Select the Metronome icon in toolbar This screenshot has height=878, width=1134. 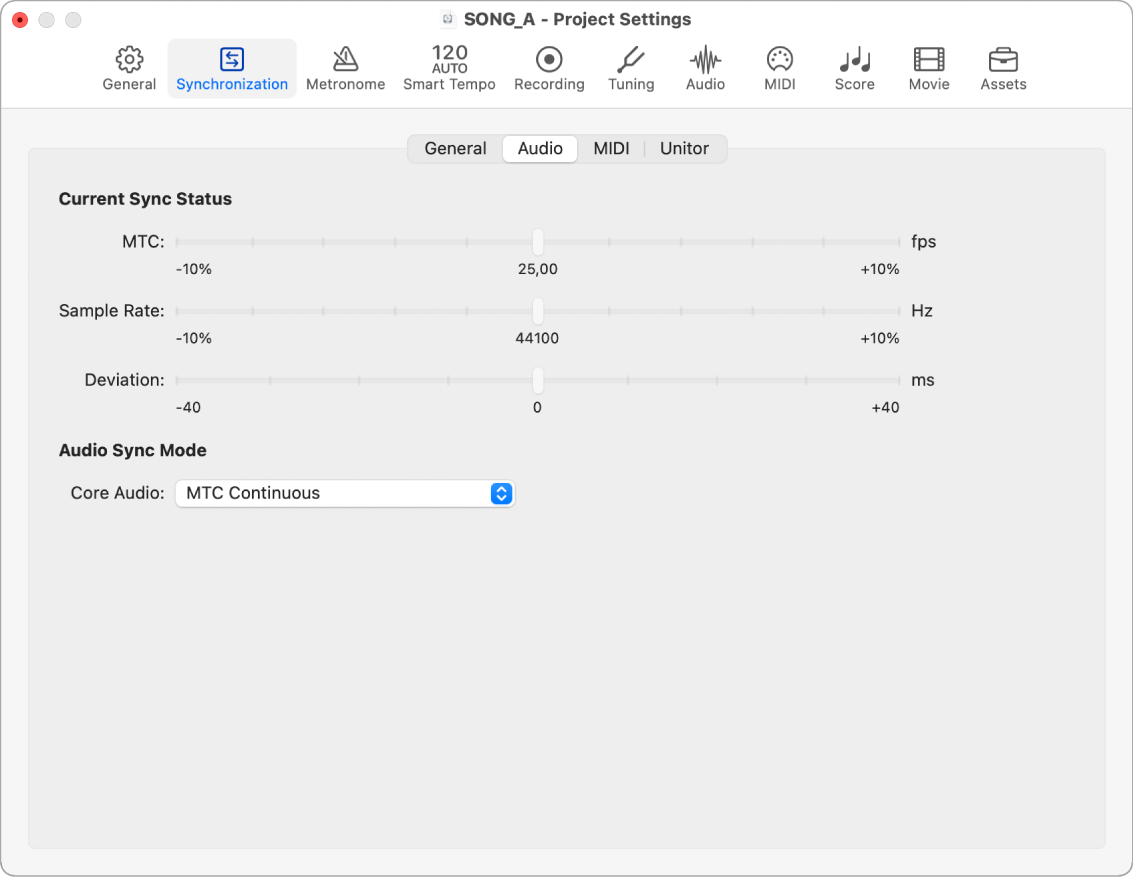345,69
